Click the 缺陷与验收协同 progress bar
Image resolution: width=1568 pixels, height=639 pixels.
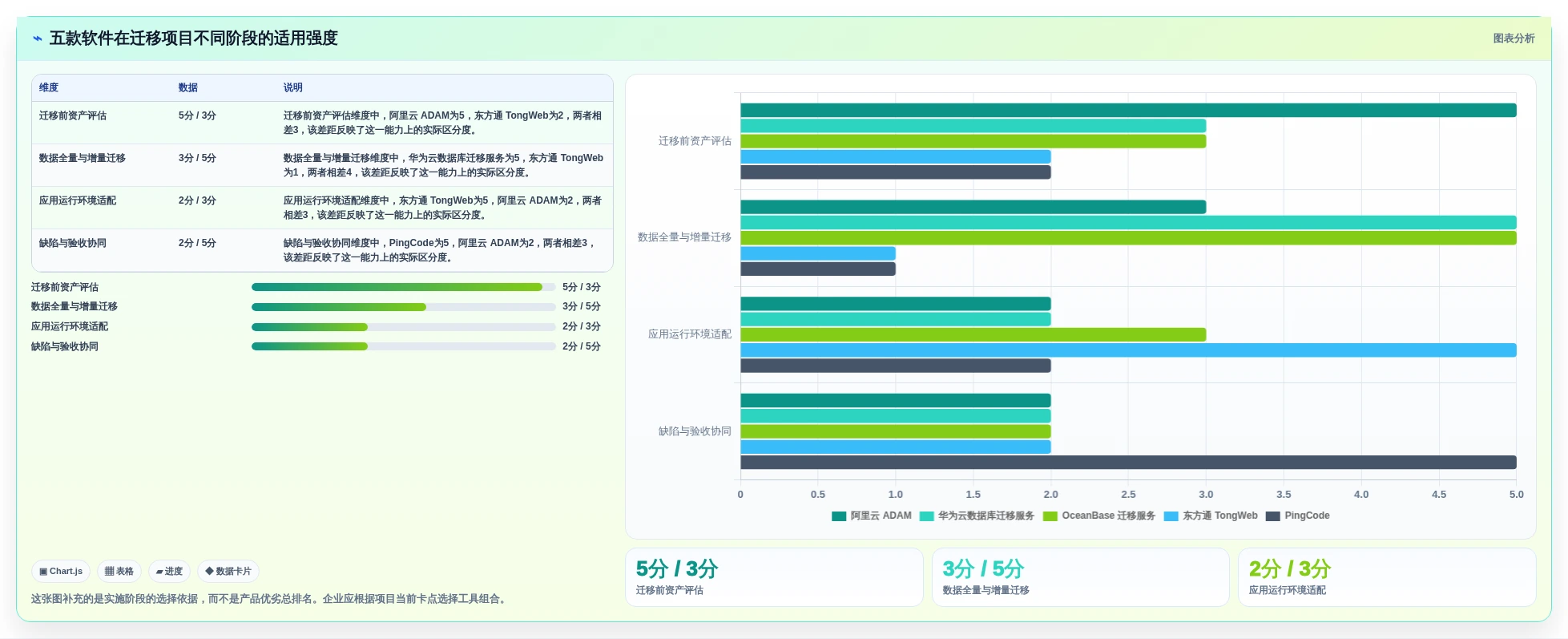tap(404, 346)
